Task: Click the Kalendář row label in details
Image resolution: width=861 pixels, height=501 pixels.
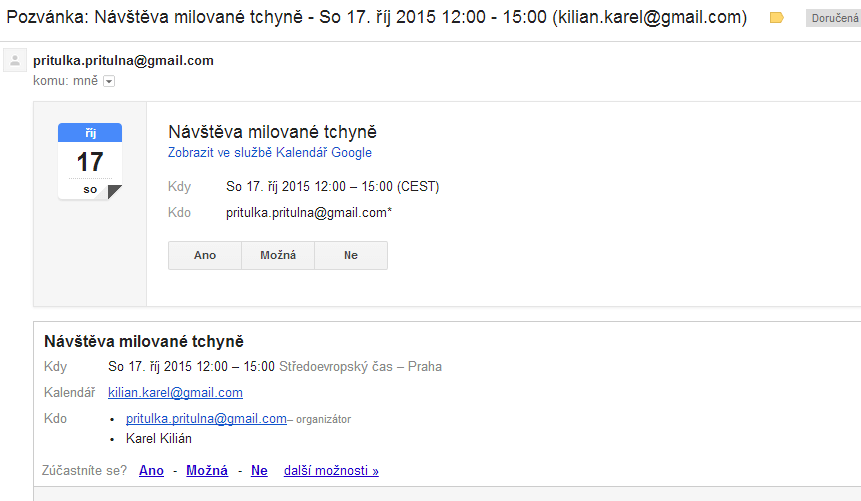Action: (70, 393)
